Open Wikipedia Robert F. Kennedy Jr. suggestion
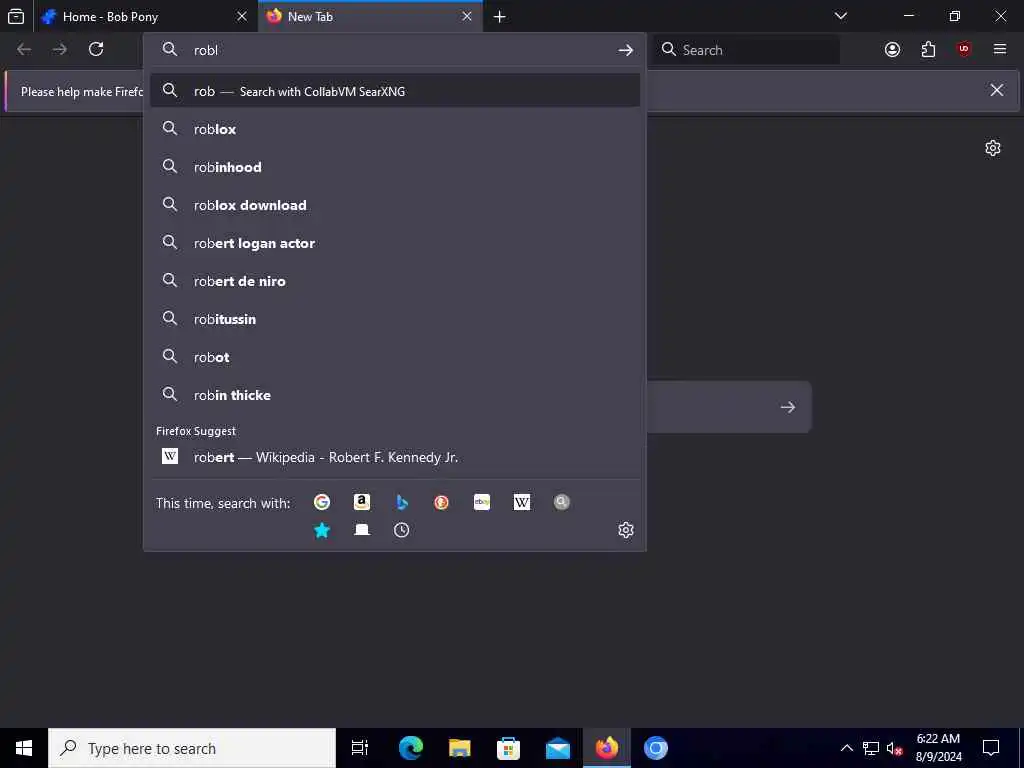 [394, 456]
